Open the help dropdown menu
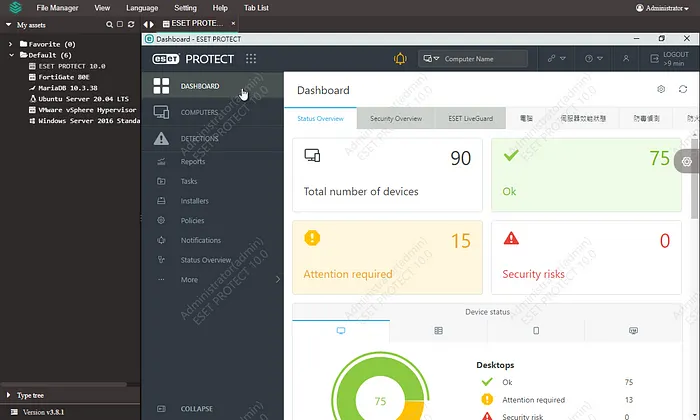Viewport: 700px width, 420px height. click(594, 58)
